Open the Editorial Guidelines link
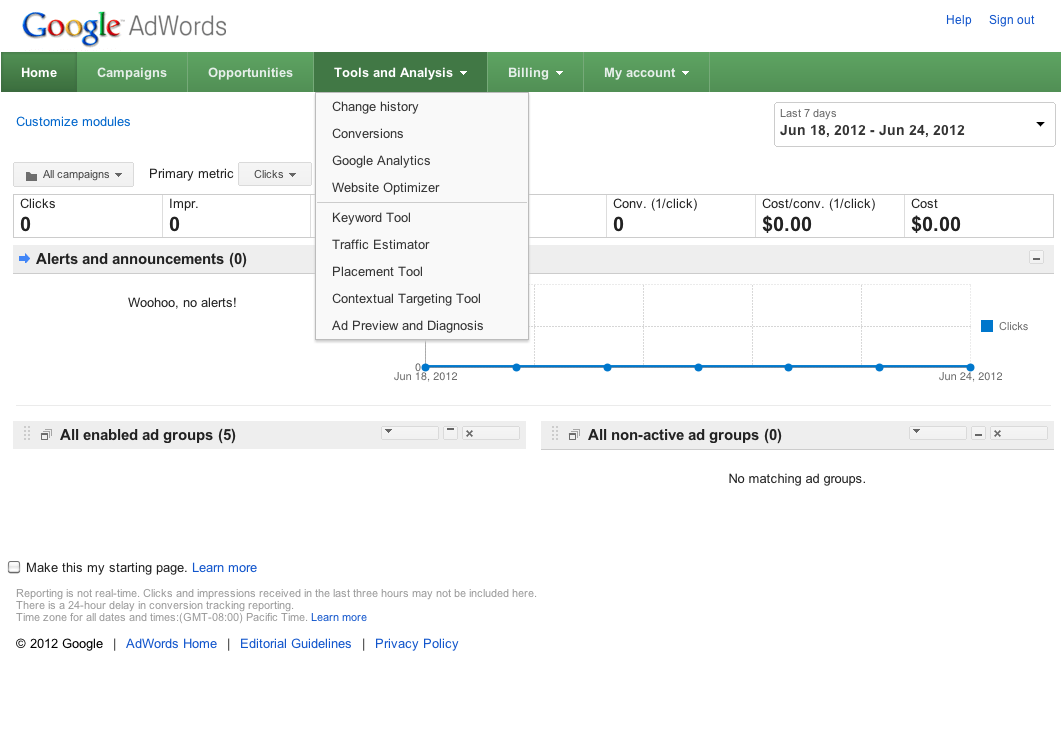This screenshot has width=1062, height=747. click(x=295, y=644)
